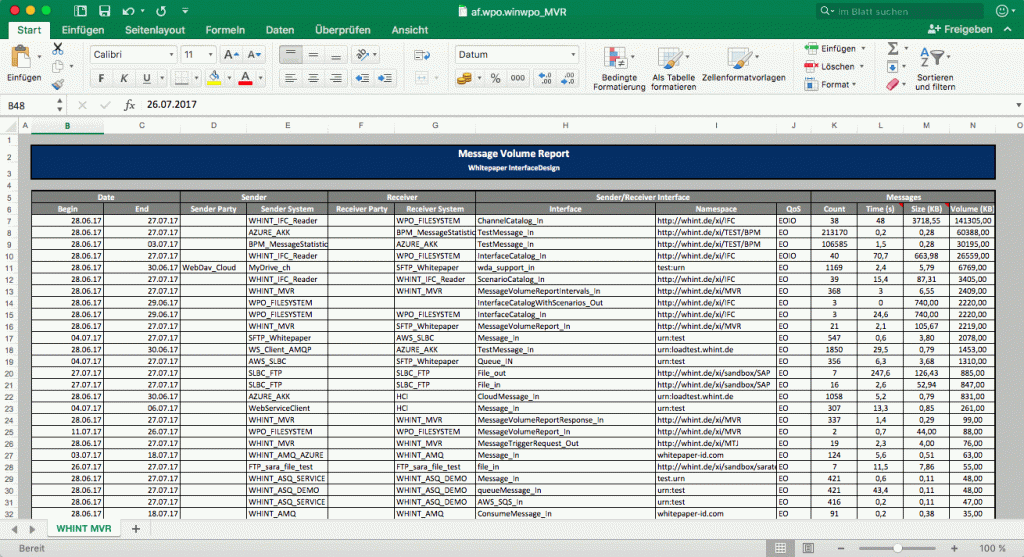Click the Save icon in title bar
Screen dimensions: 1024x557
104,11
